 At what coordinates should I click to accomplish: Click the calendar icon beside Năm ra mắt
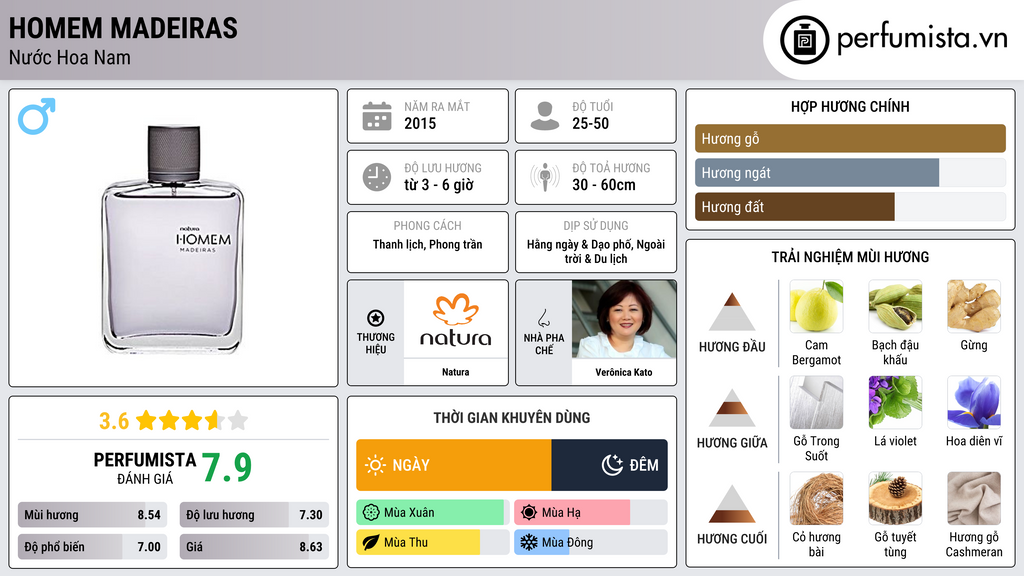(x=377, y=116)
